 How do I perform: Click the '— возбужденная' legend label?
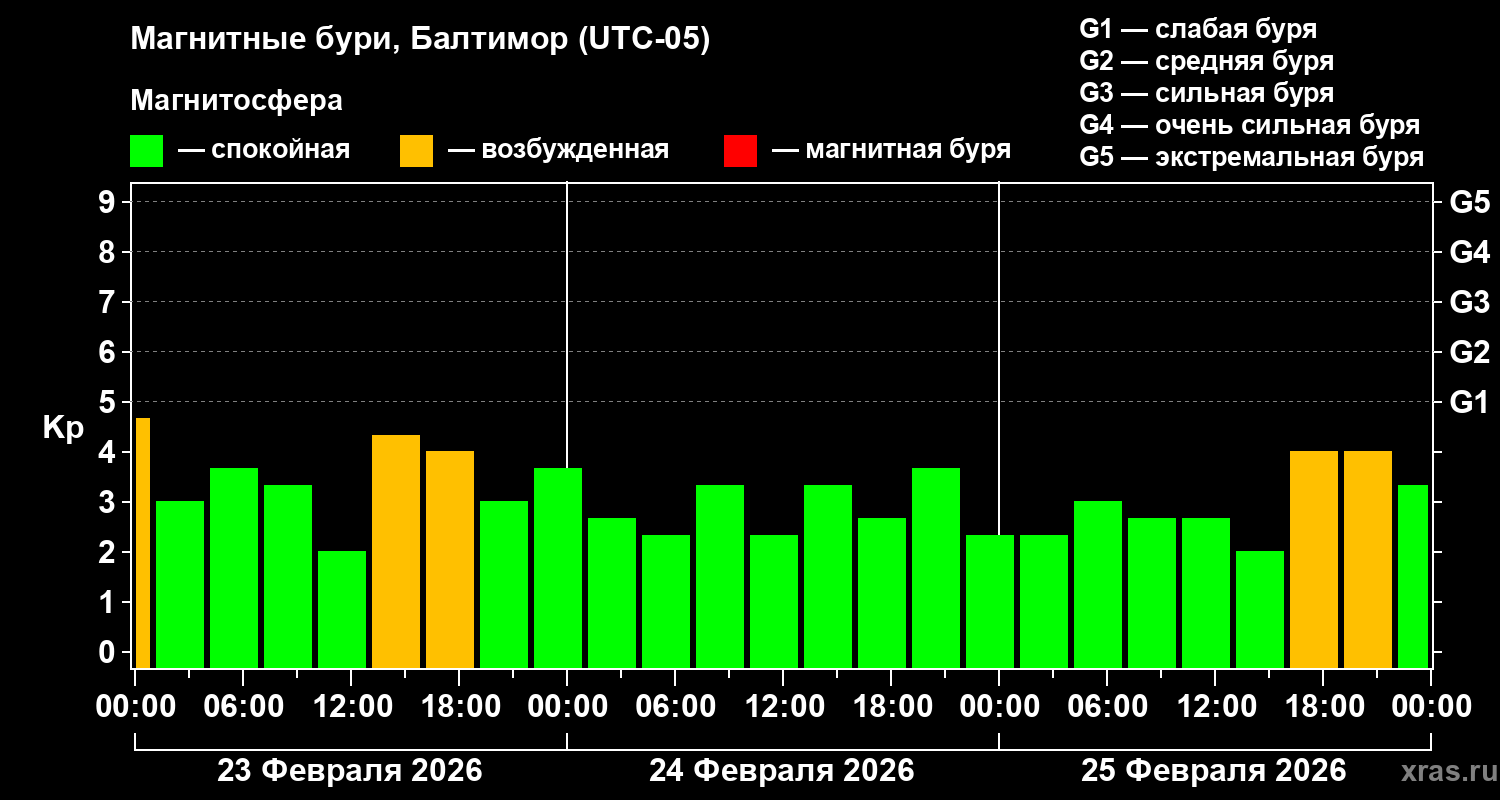point(558,150)
